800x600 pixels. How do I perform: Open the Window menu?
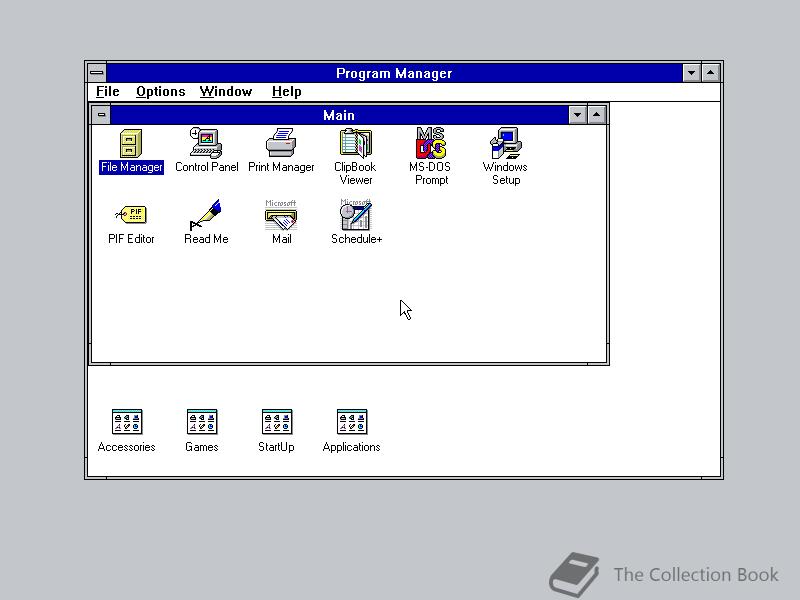[x=226, y=92]
